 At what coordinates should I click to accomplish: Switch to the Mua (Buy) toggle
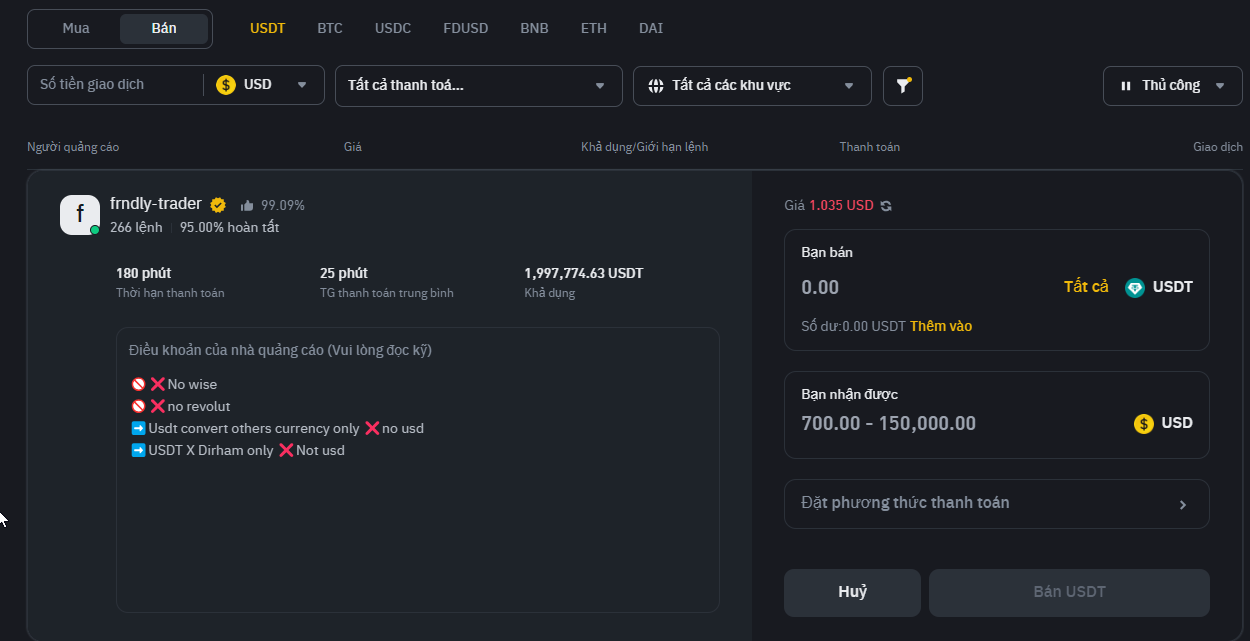tap(76, 29)
